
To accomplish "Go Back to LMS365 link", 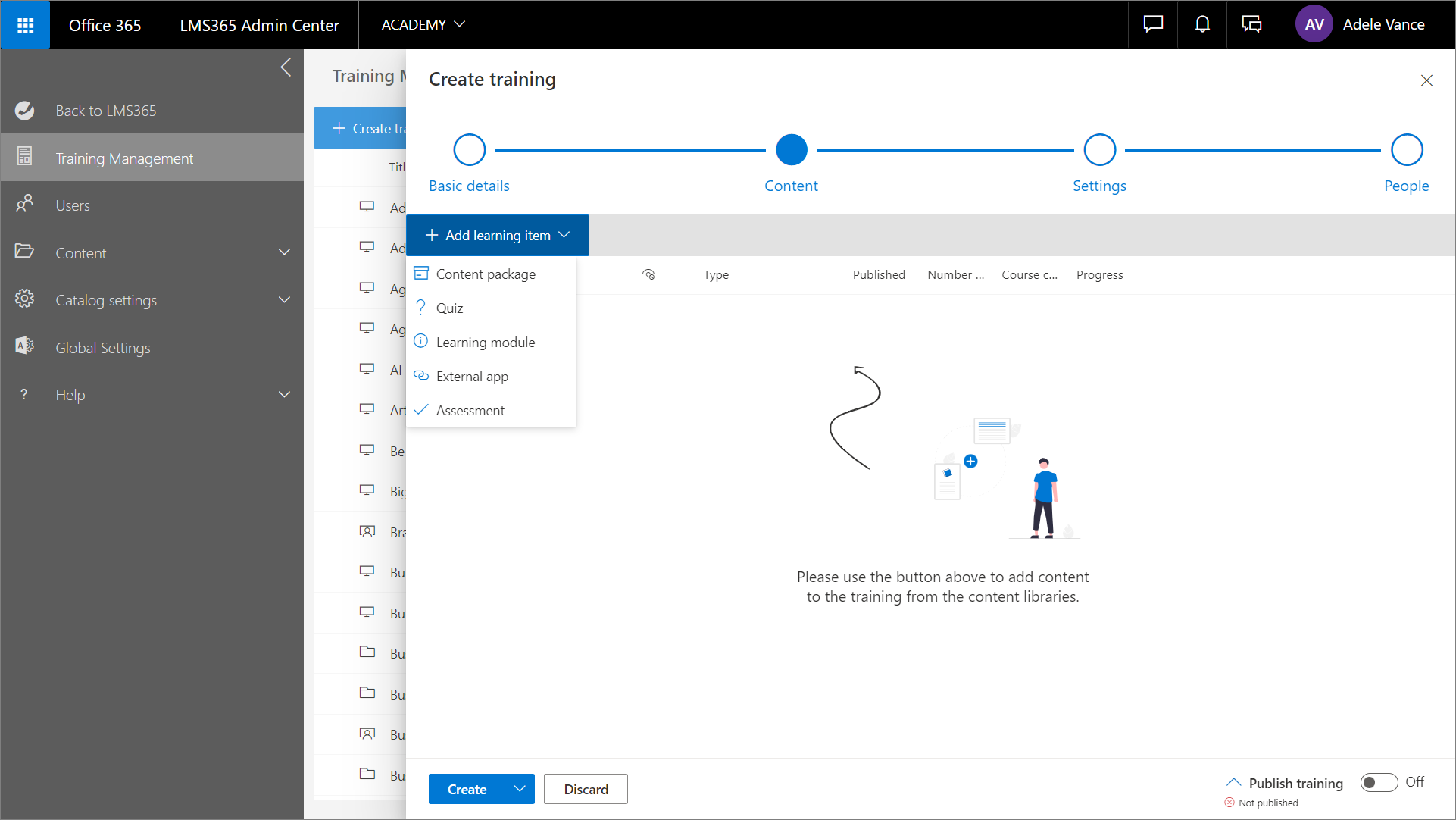I will tap(105, 111).
